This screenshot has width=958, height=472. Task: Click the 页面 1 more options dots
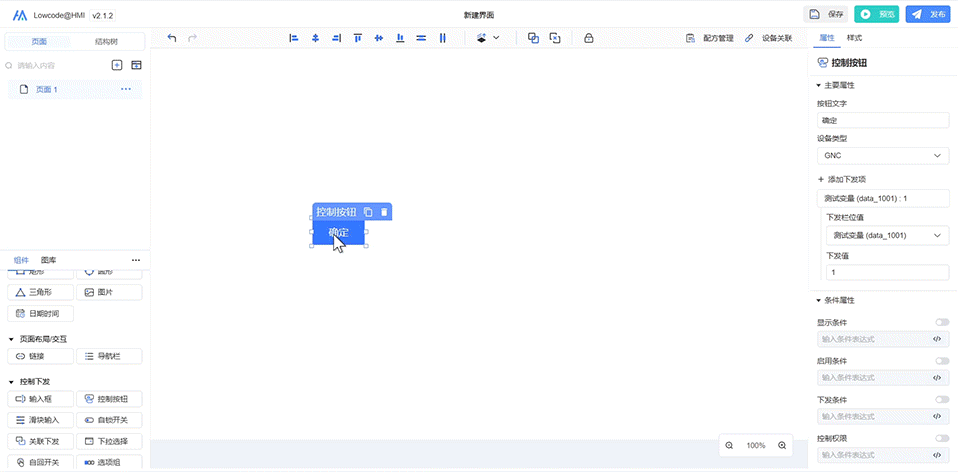126,90
